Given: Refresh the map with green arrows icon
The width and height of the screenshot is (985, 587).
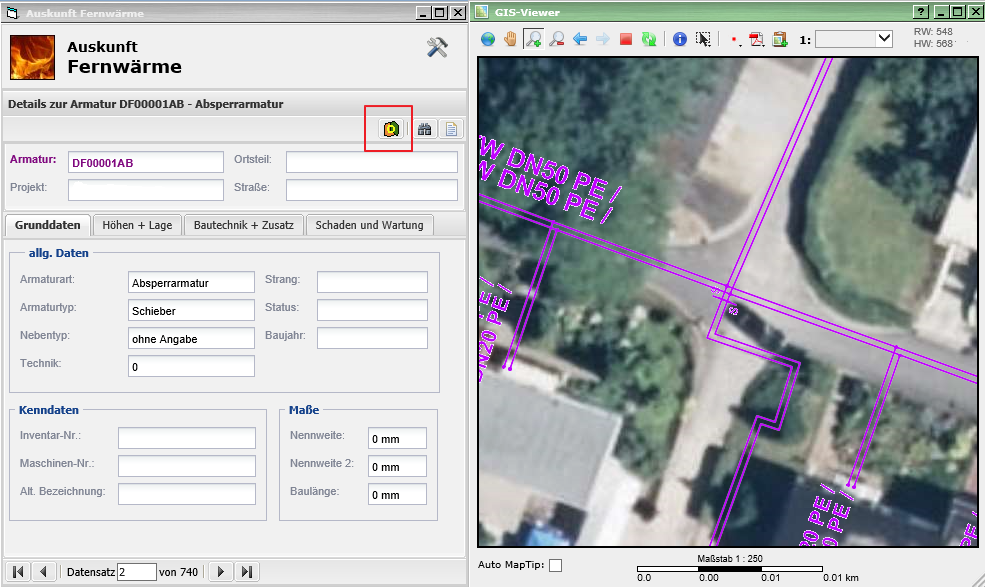Looking at the screenshot, I should pos(649,39).
